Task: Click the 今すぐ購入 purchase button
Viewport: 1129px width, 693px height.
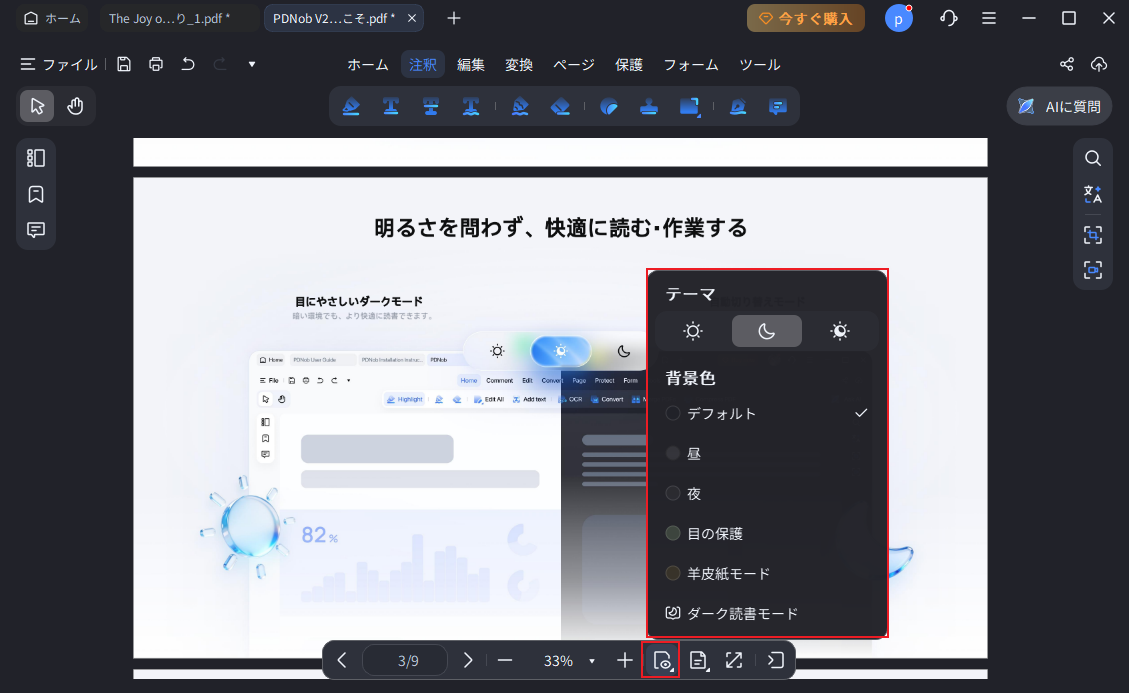Action: pos(805,18)
